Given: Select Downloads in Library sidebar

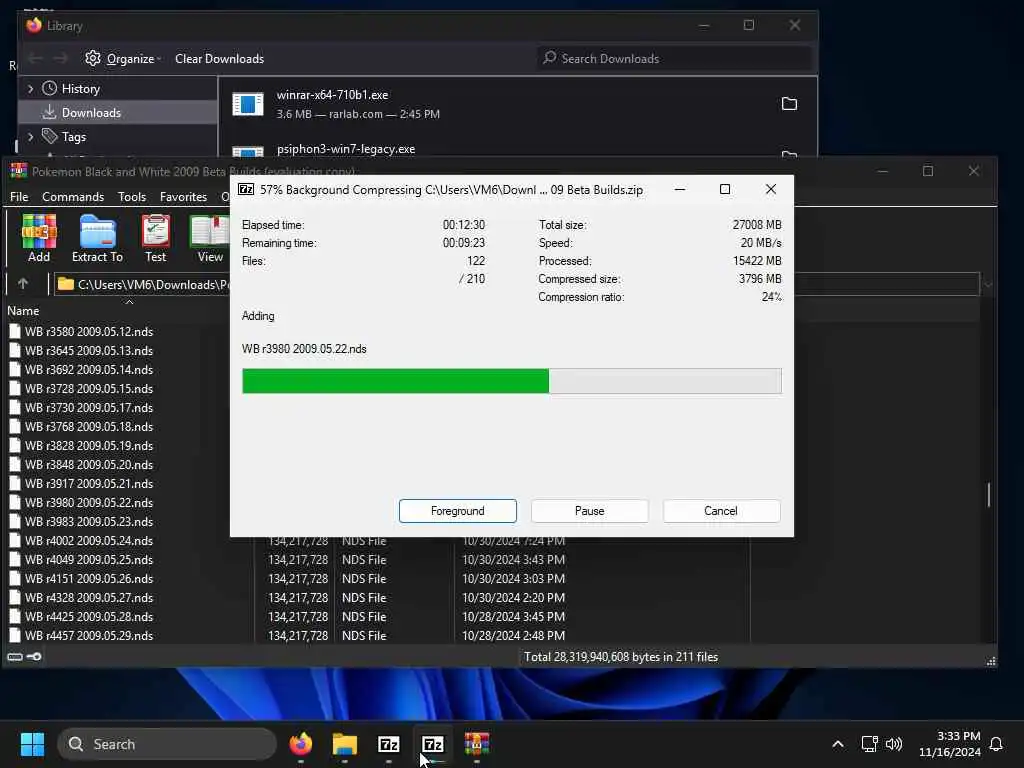Looking at the screenshot, I should tap(118, 112).
